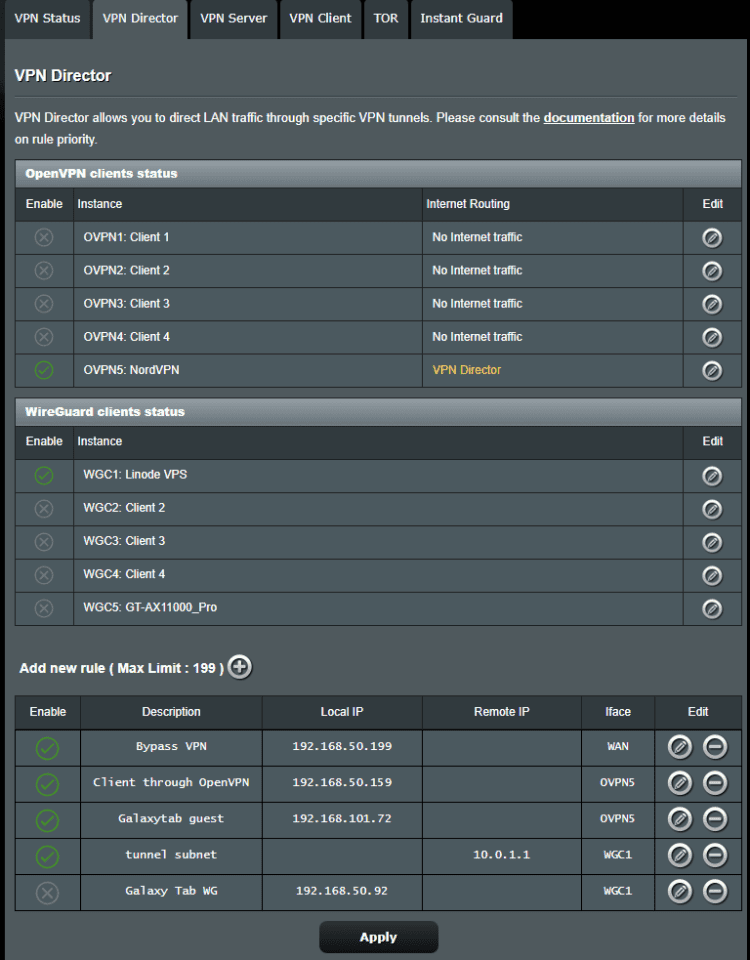Open the Instant Guard tab
The width and height of the screenshot is (750, 960).
pos(461,18)
